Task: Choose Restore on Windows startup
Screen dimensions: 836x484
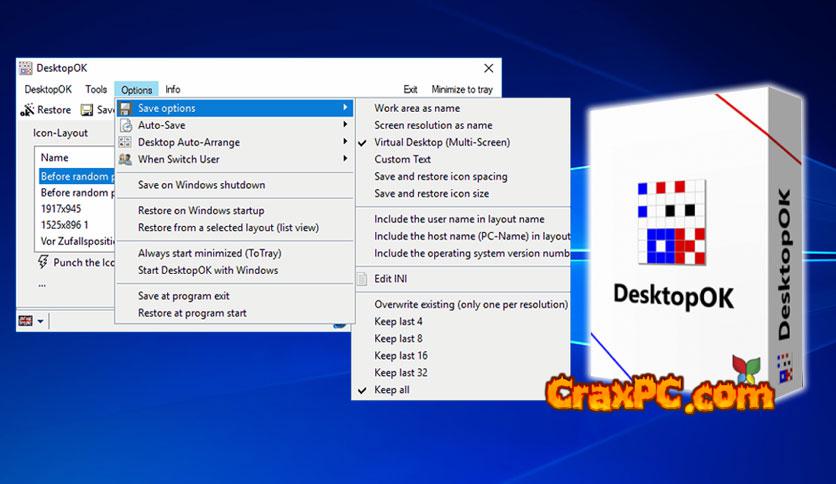Action: (x=201, y=211)
